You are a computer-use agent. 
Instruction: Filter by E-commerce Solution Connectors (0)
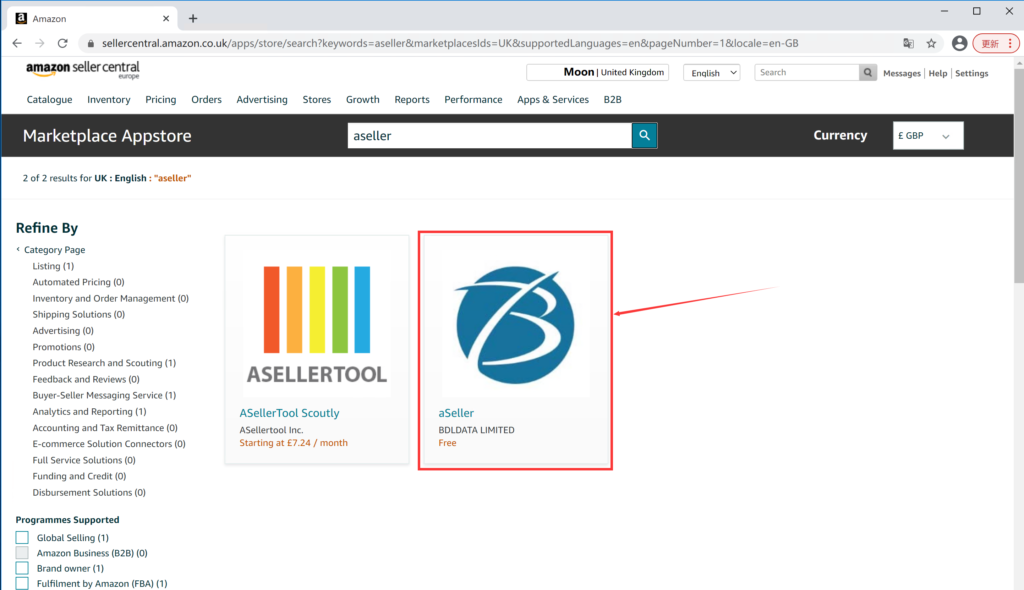click(109, 444)
